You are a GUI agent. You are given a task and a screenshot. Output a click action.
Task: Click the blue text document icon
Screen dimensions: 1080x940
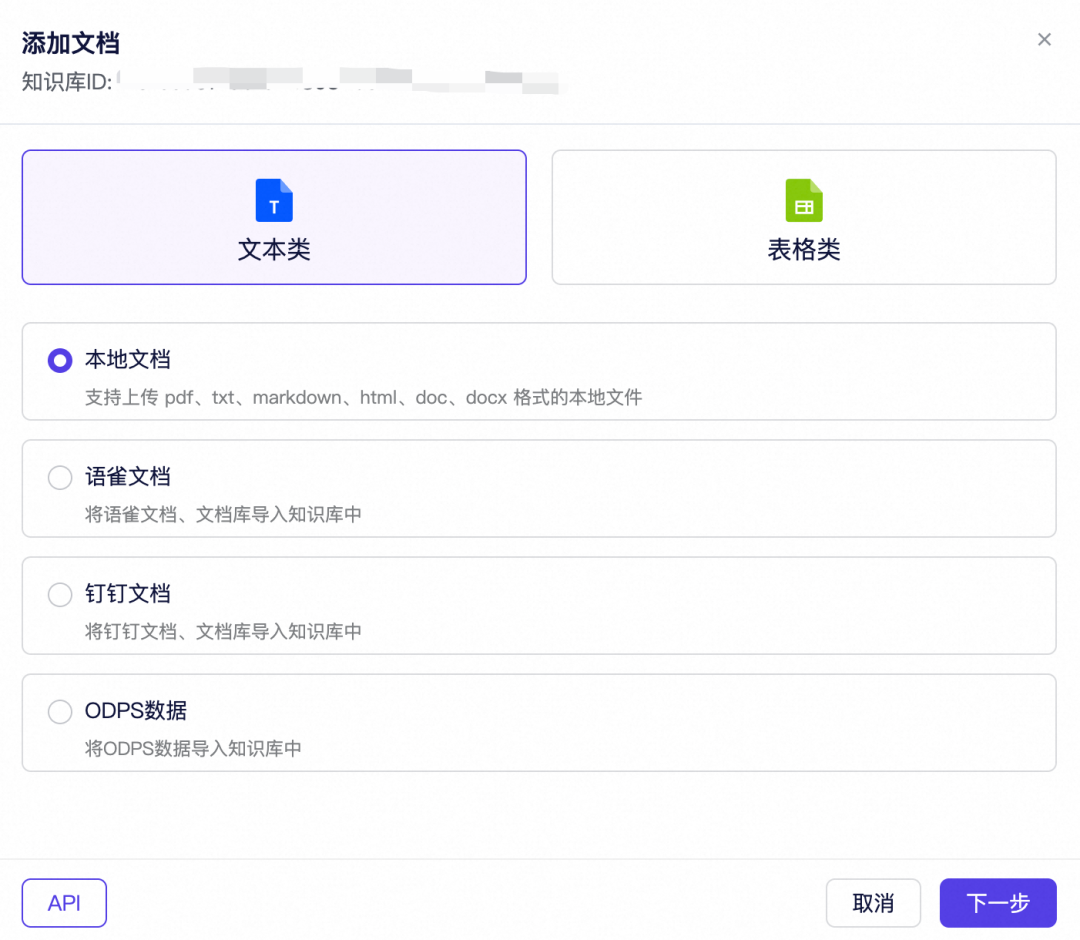274,200
